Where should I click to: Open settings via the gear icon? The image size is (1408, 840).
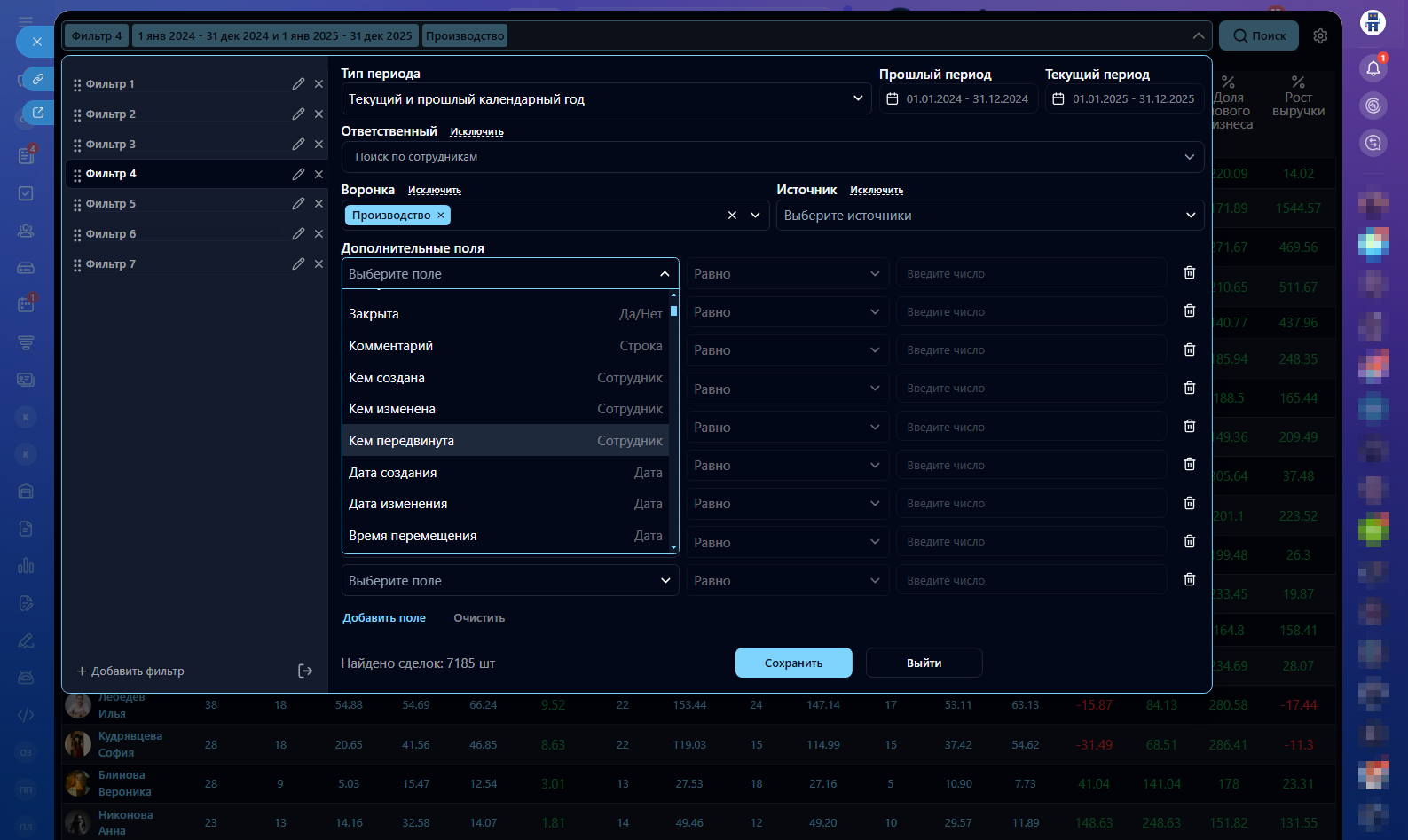(x=1320, y=36)
